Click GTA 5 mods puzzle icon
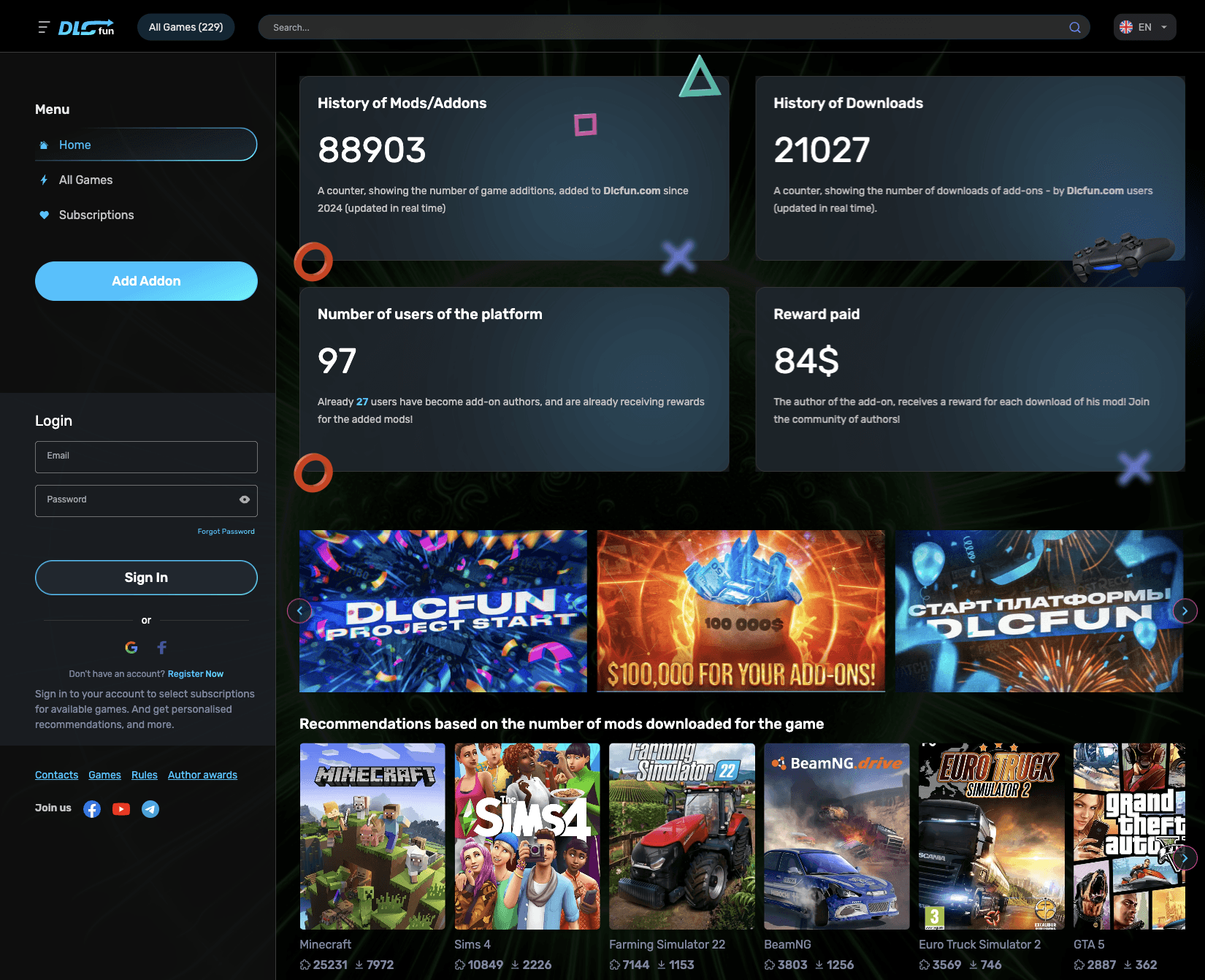The image size is (1205, 980). click(x=1079, y=965)
